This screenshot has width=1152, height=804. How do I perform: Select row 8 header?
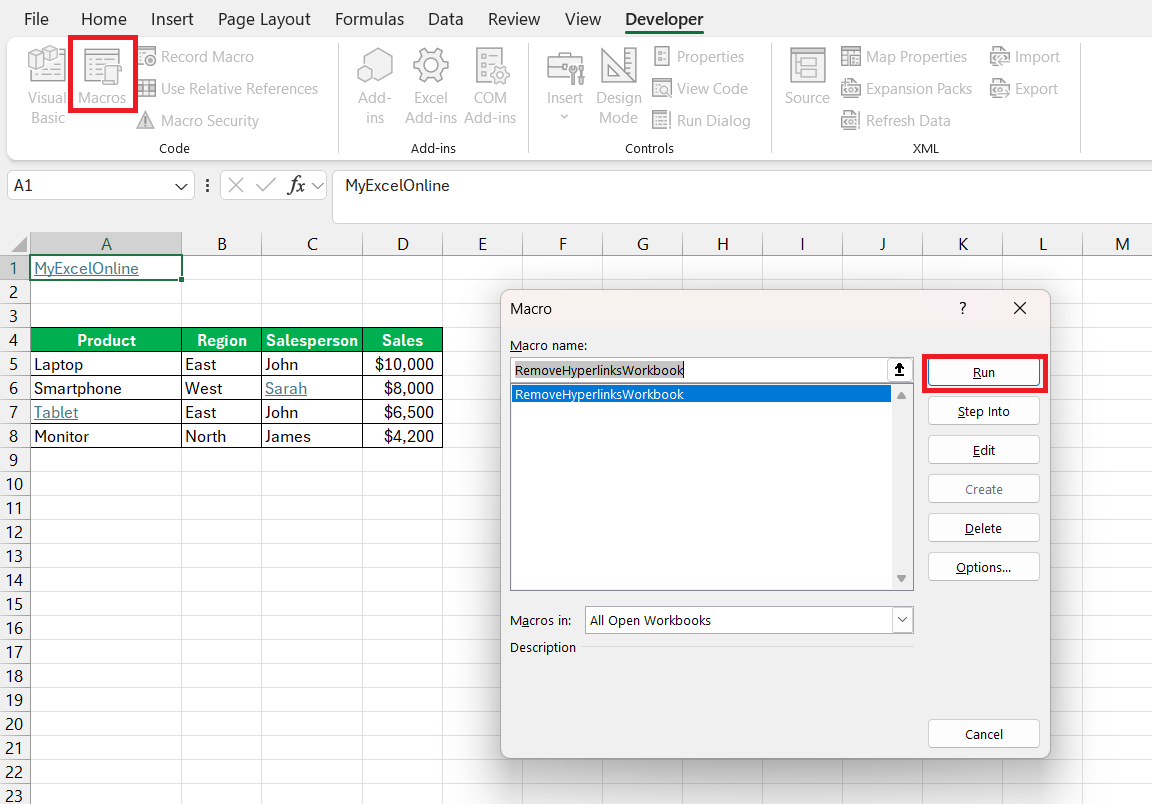[x=14, y=437]
